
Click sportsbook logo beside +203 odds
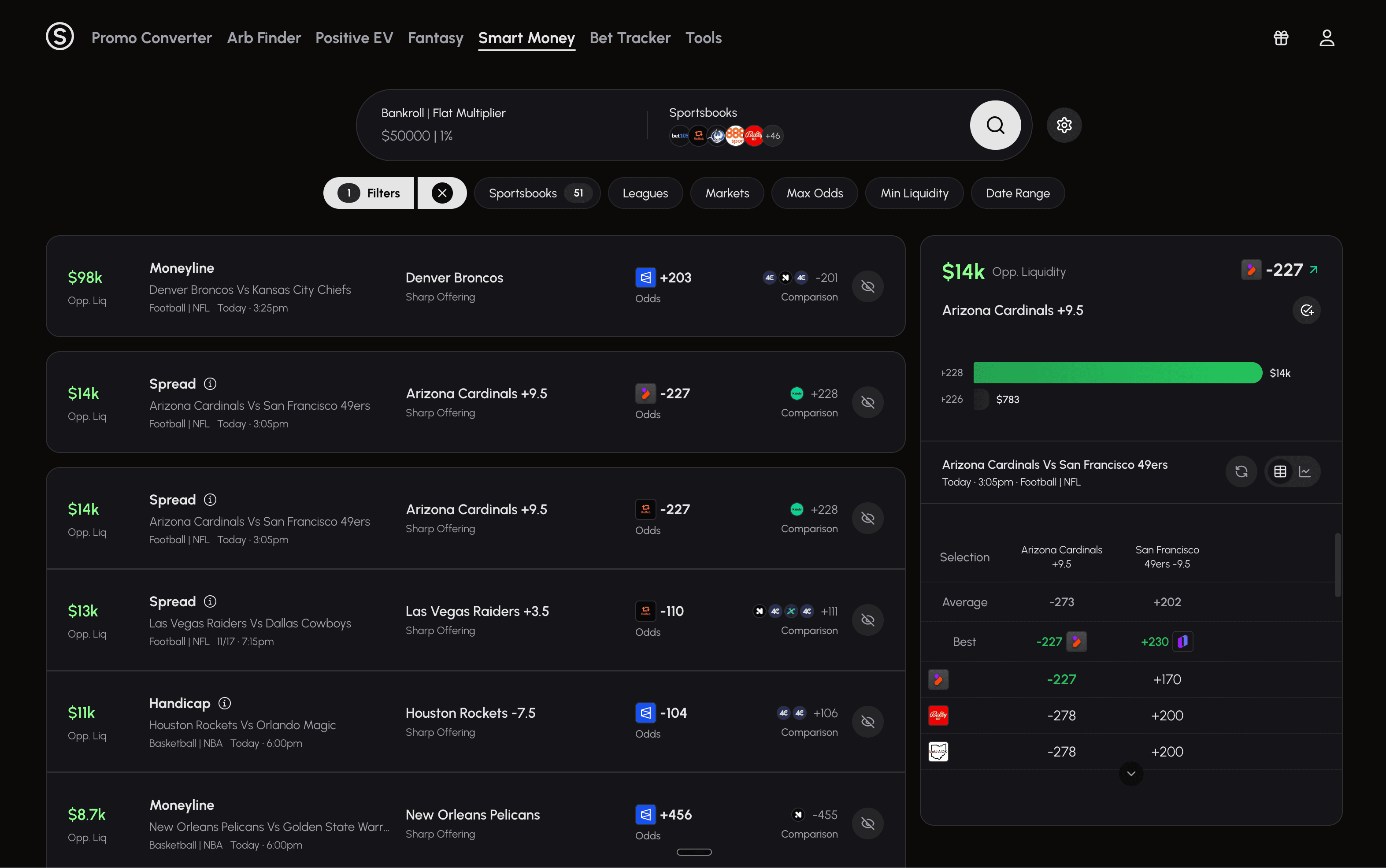click(645, 277)
